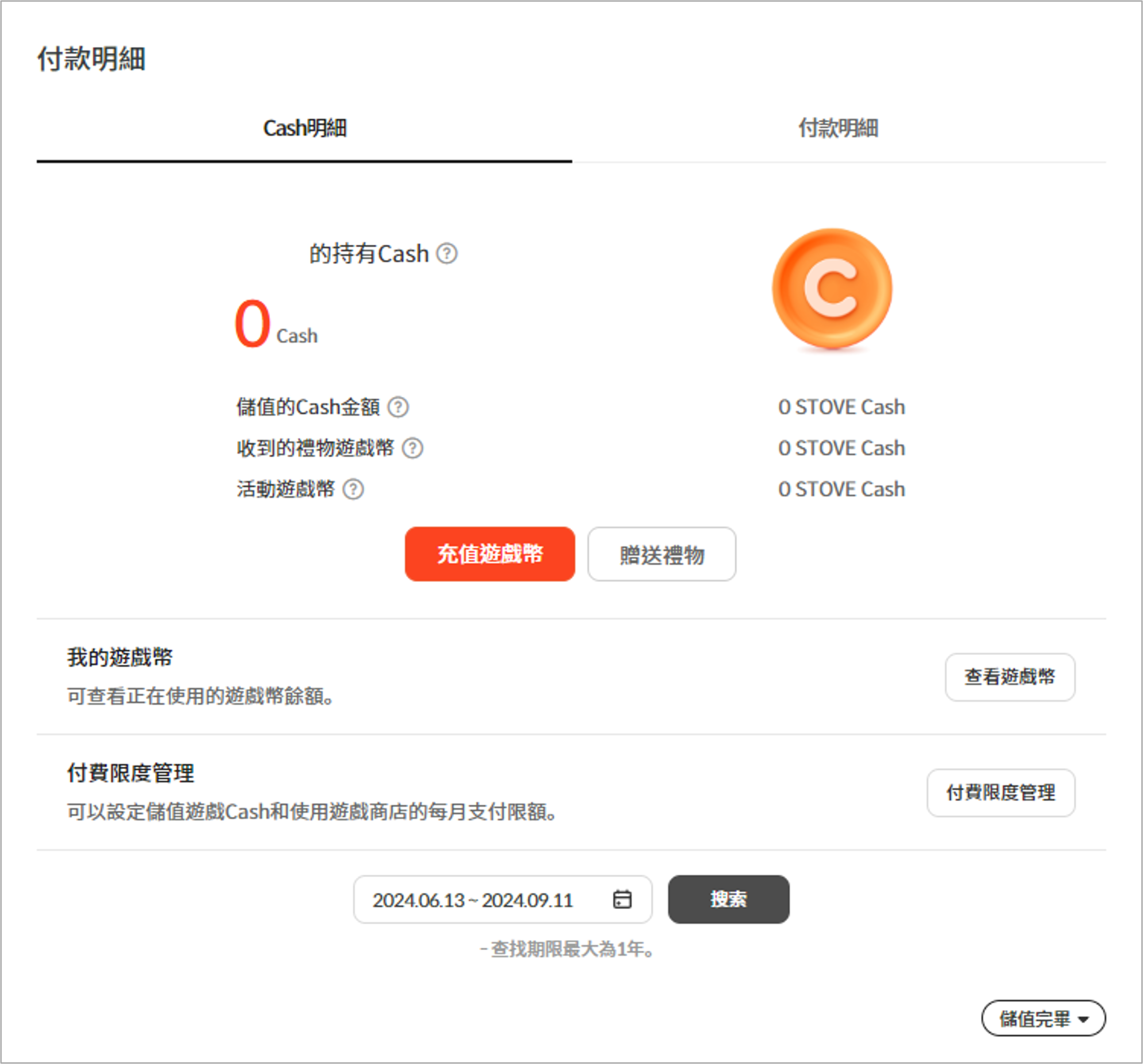
Task: Click help icon next to 儲值的Cash金額
Action: (x=398, y=407)
